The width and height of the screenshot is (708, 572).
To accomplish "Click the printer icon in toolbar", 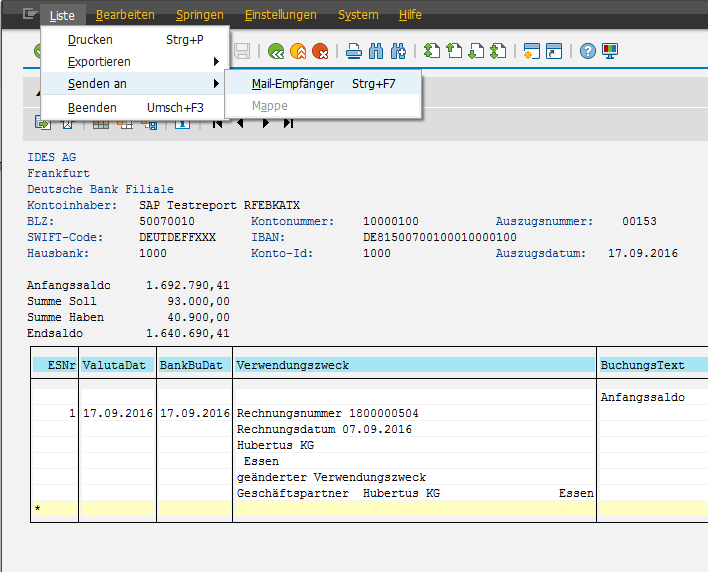I will tap(353, 51).
